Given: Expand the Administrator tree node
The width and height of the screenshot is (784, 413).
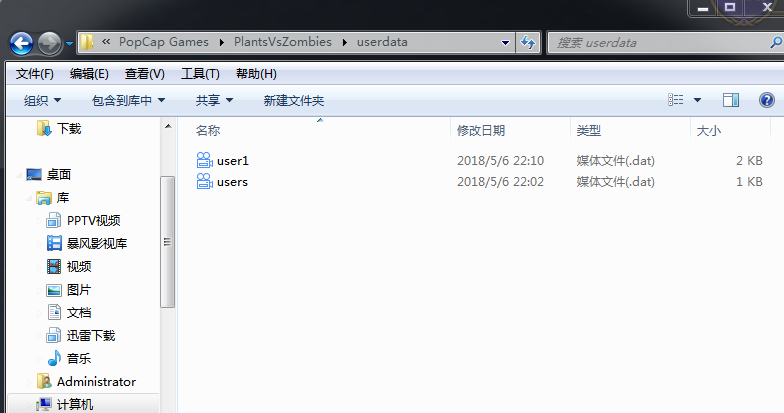Looking at the screenshot, I should click(29, 382).
